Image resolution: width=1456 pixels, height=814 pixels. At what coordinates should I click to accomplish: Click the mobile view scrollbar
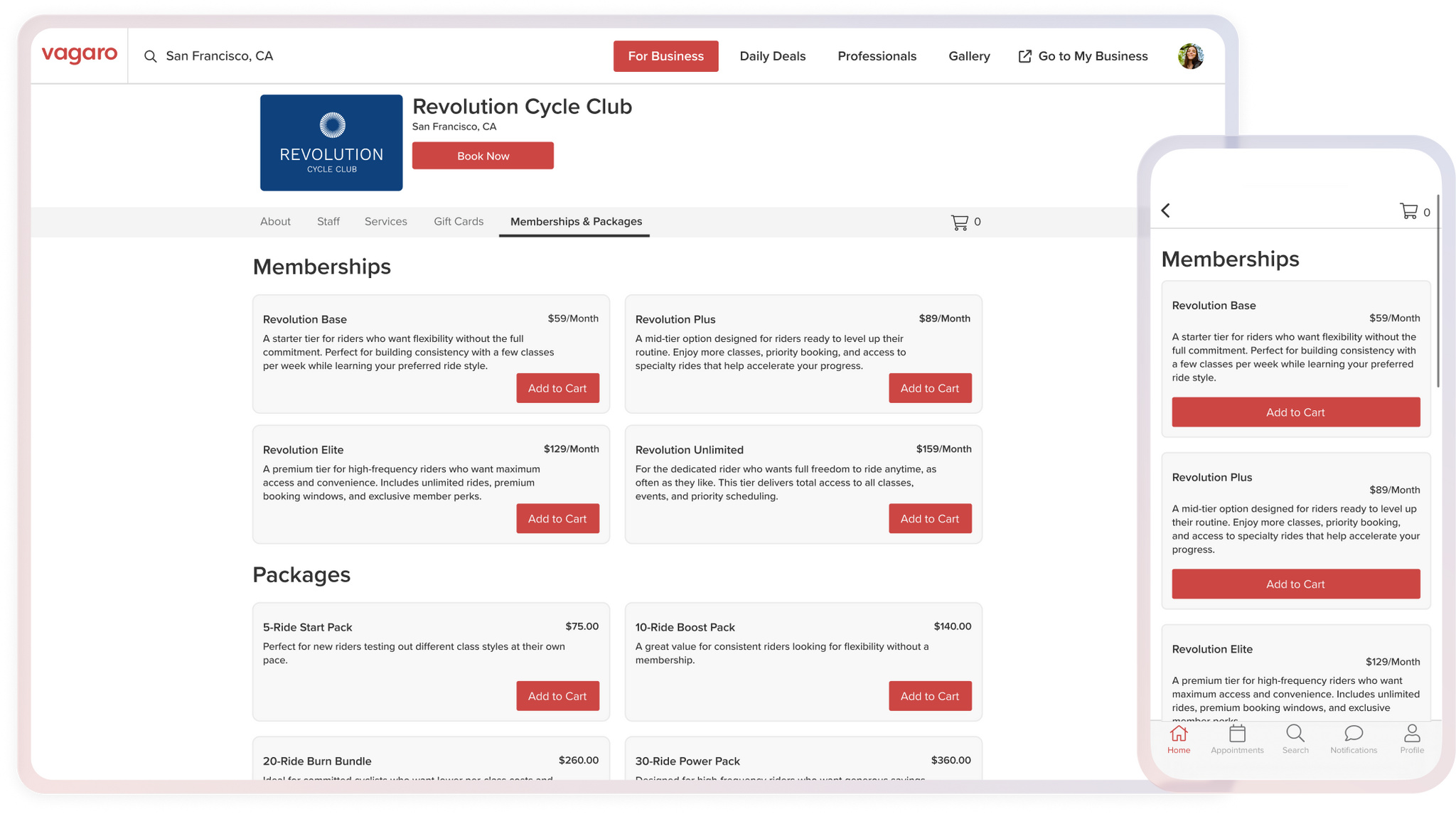pyautogui.click(x=1438, y=291)
